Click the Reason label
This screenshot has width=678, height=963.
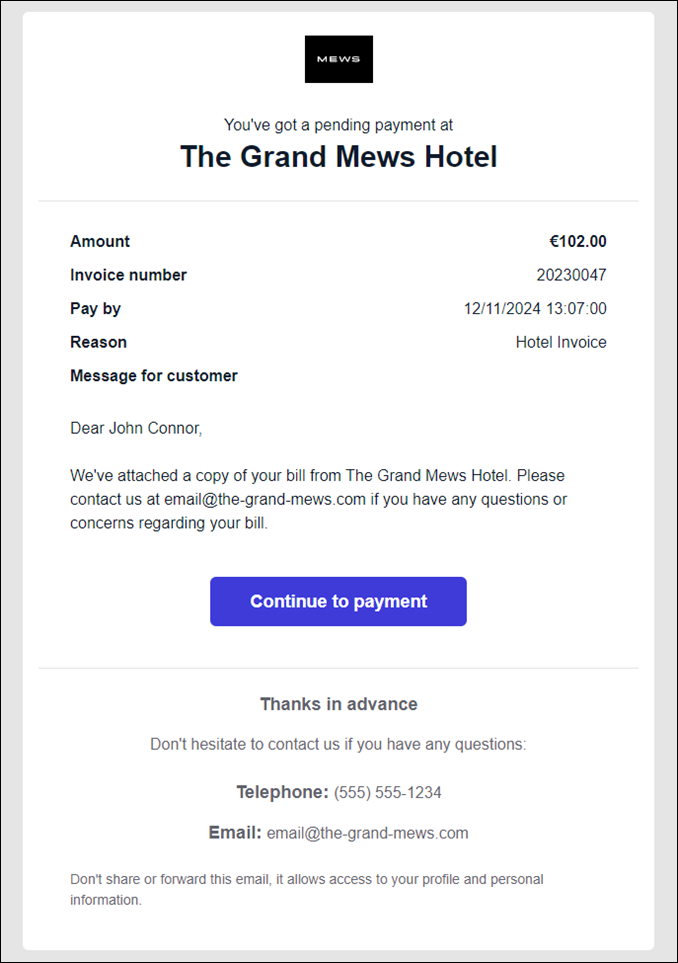point(98,342)
